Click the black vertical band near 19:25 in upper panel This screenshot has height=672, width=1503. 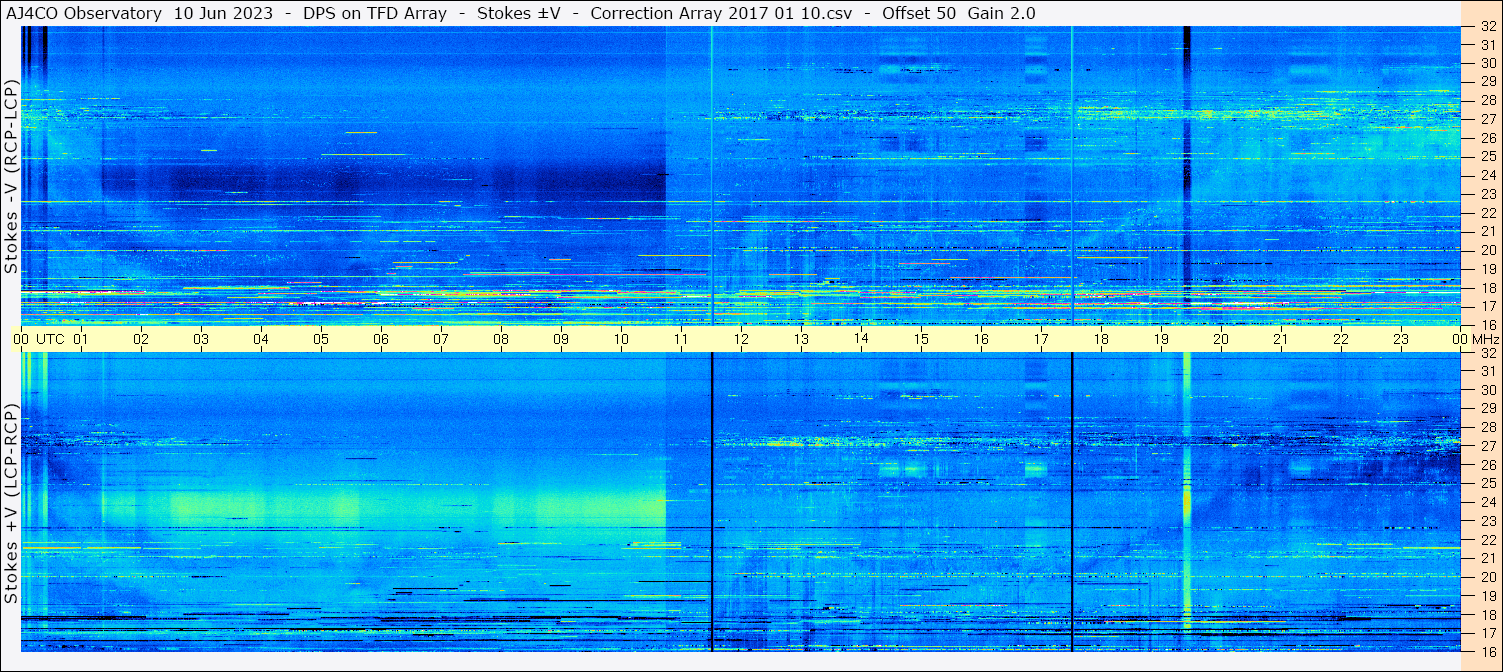pyautogui.click(x=1186, y=175)
